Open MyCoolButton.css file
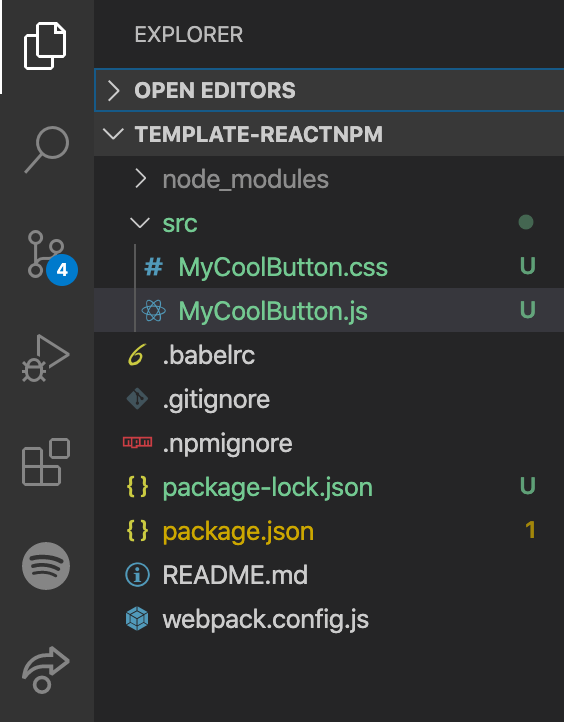Image resolution: width=564 pixels, height=722 pixels. pyautogui.click(x=283, y=267)
